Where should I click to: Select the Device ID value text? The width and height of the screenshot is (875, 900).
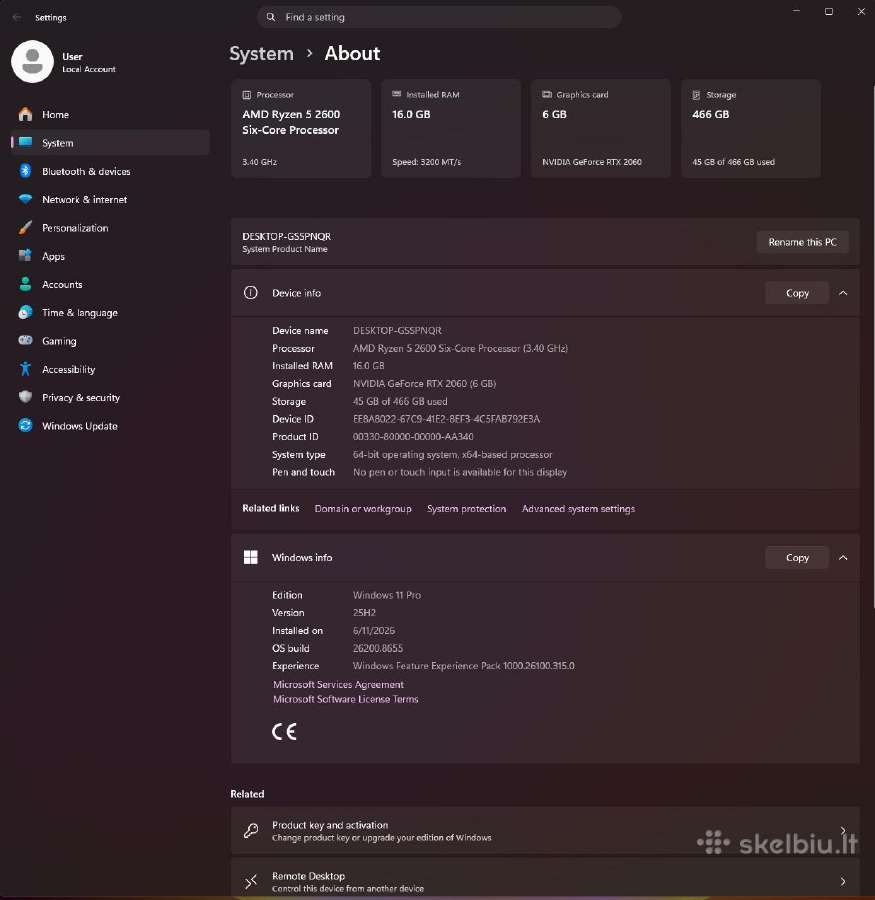pyautogui.click(x=446, y=419)
